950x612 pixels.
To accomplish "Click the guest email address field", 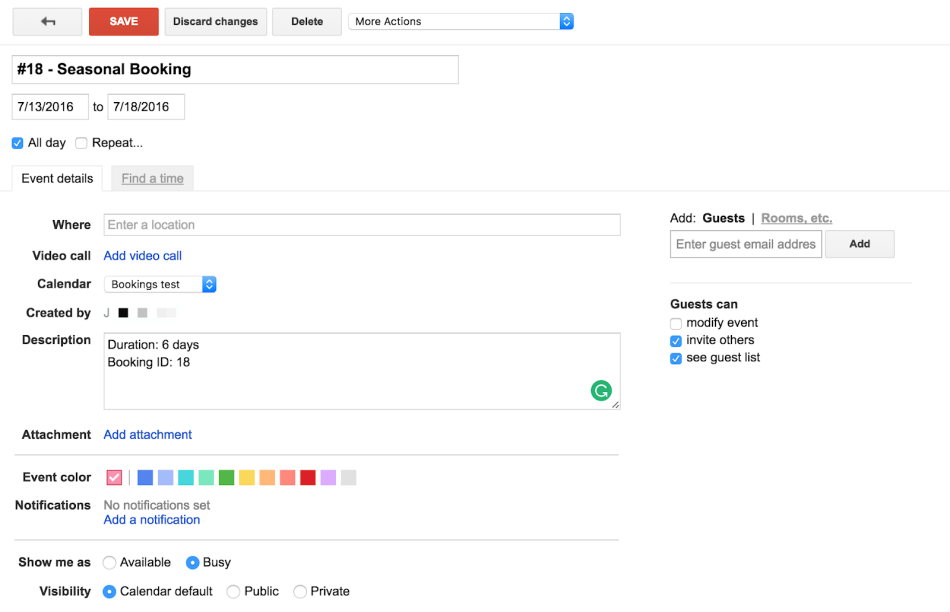I will click(745, 244).
